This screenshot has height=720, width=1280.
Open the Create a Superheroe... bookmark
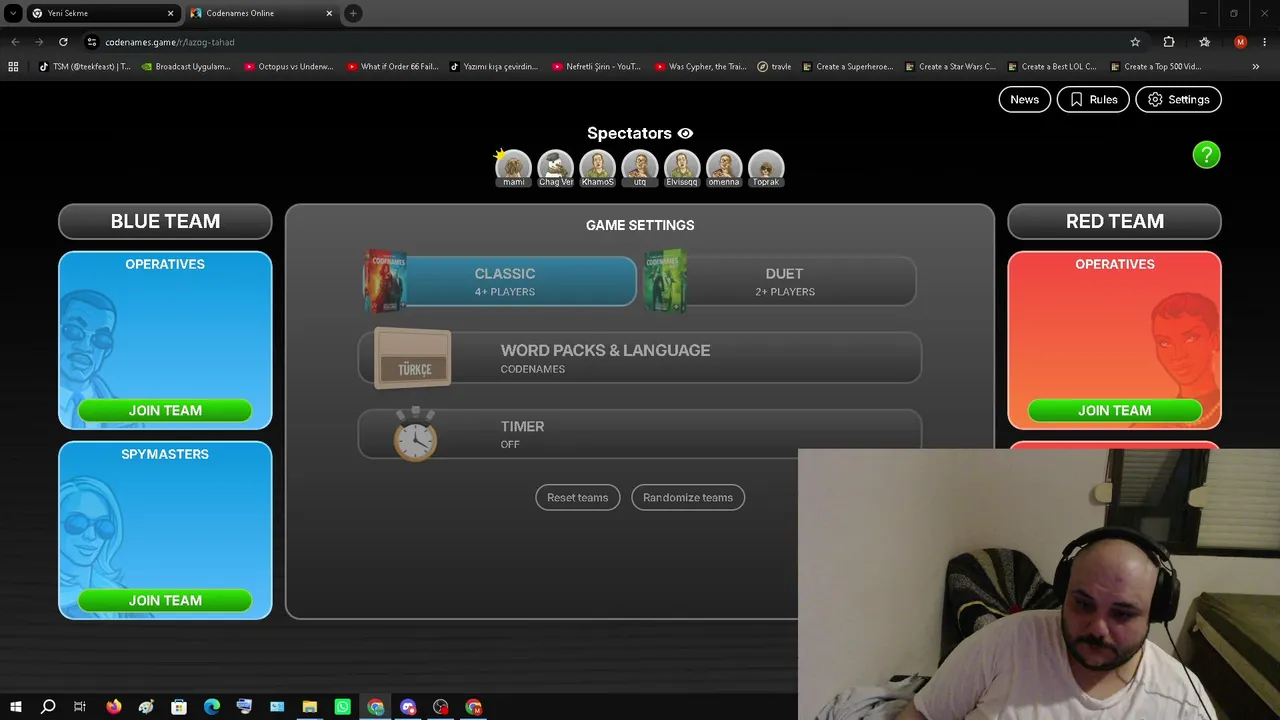coord(849,67)
